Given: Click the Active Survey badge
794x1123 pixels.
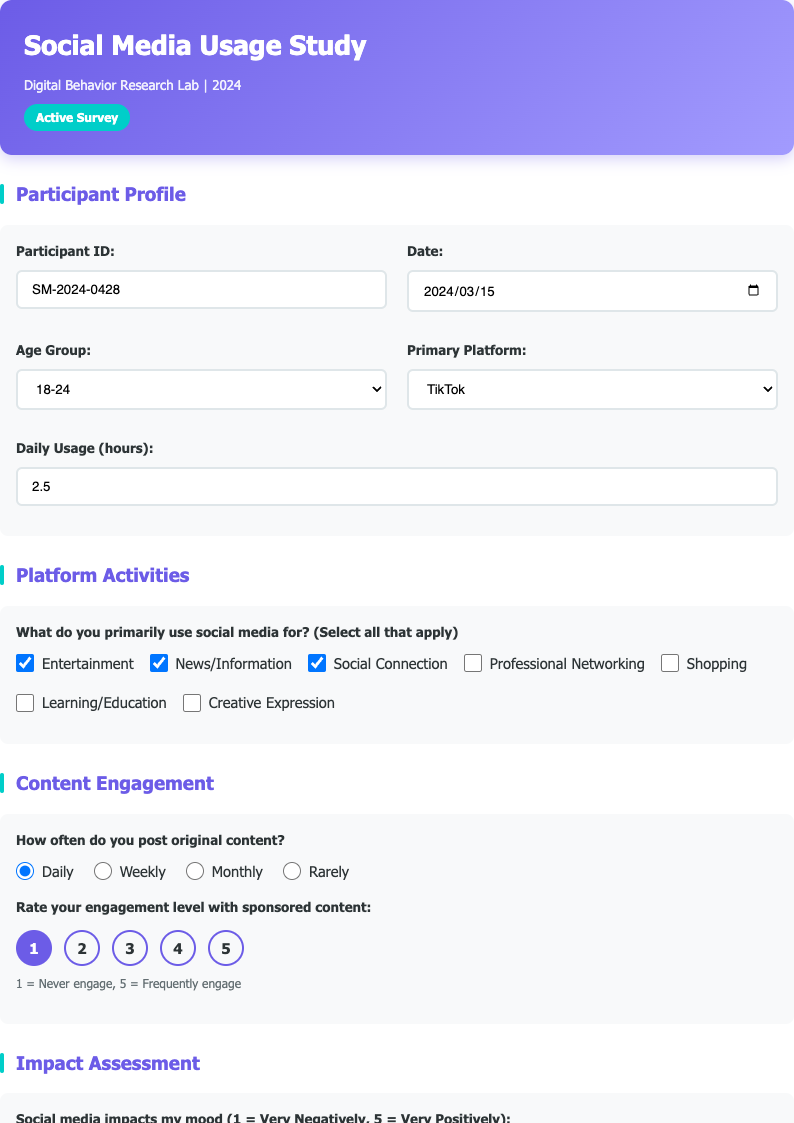Looking at the screenshot, I should point(77,117).
